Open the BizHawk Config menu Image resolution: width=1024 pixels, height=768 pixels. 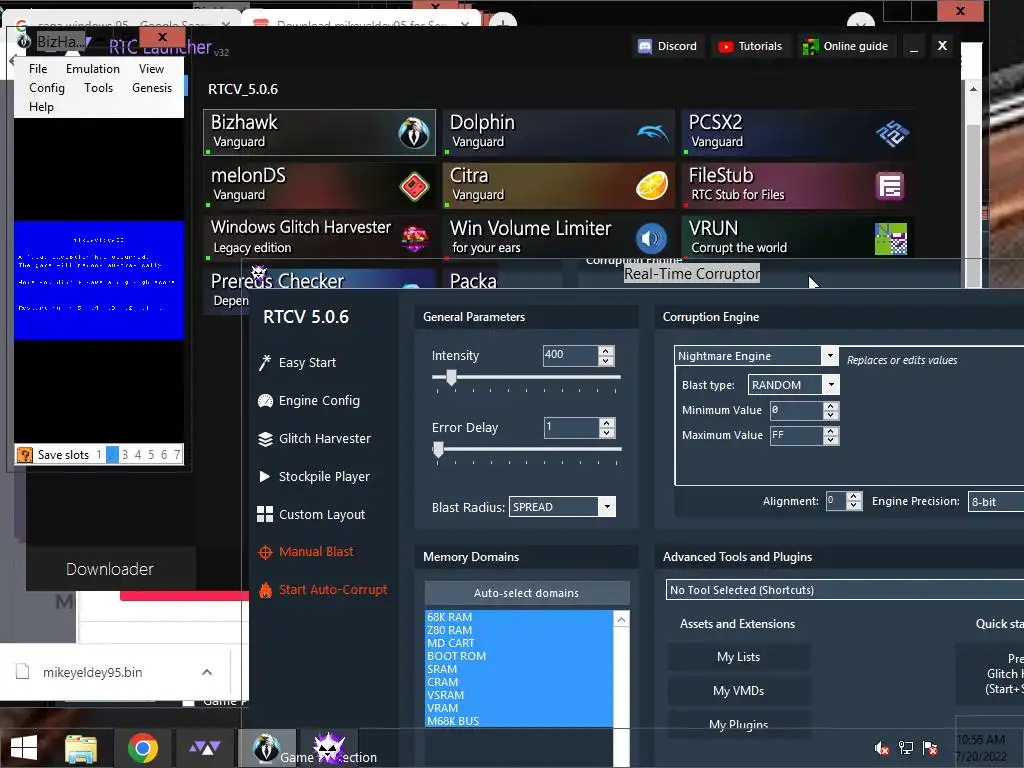click(47, 88)
